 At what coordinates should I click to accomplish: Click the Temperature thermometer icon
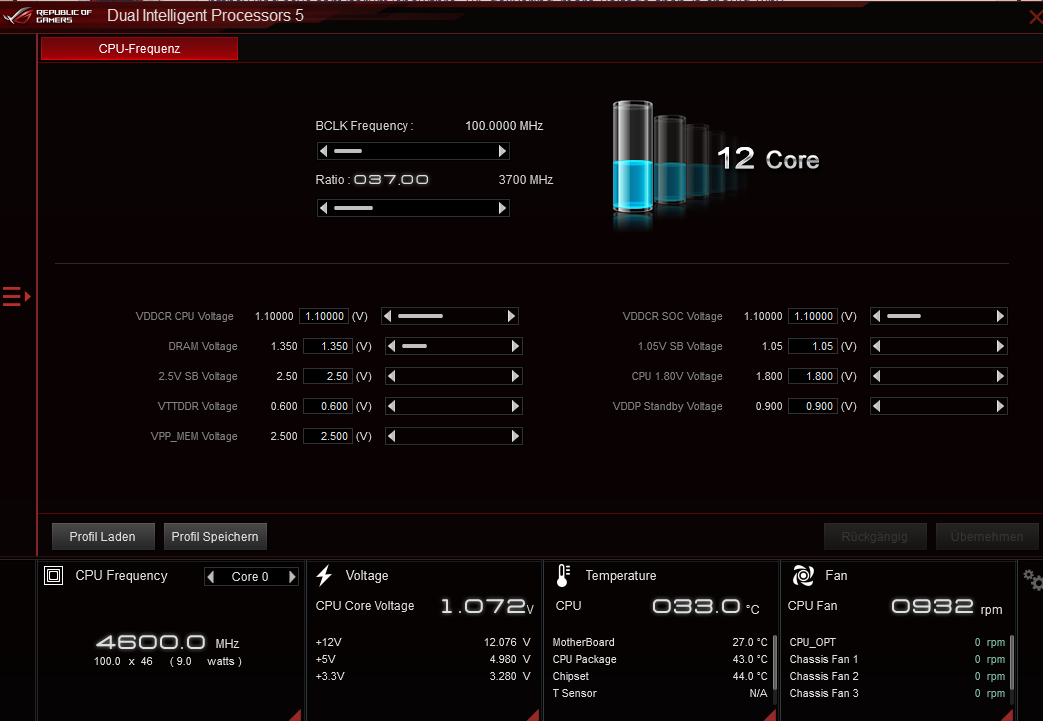(563, 575)
